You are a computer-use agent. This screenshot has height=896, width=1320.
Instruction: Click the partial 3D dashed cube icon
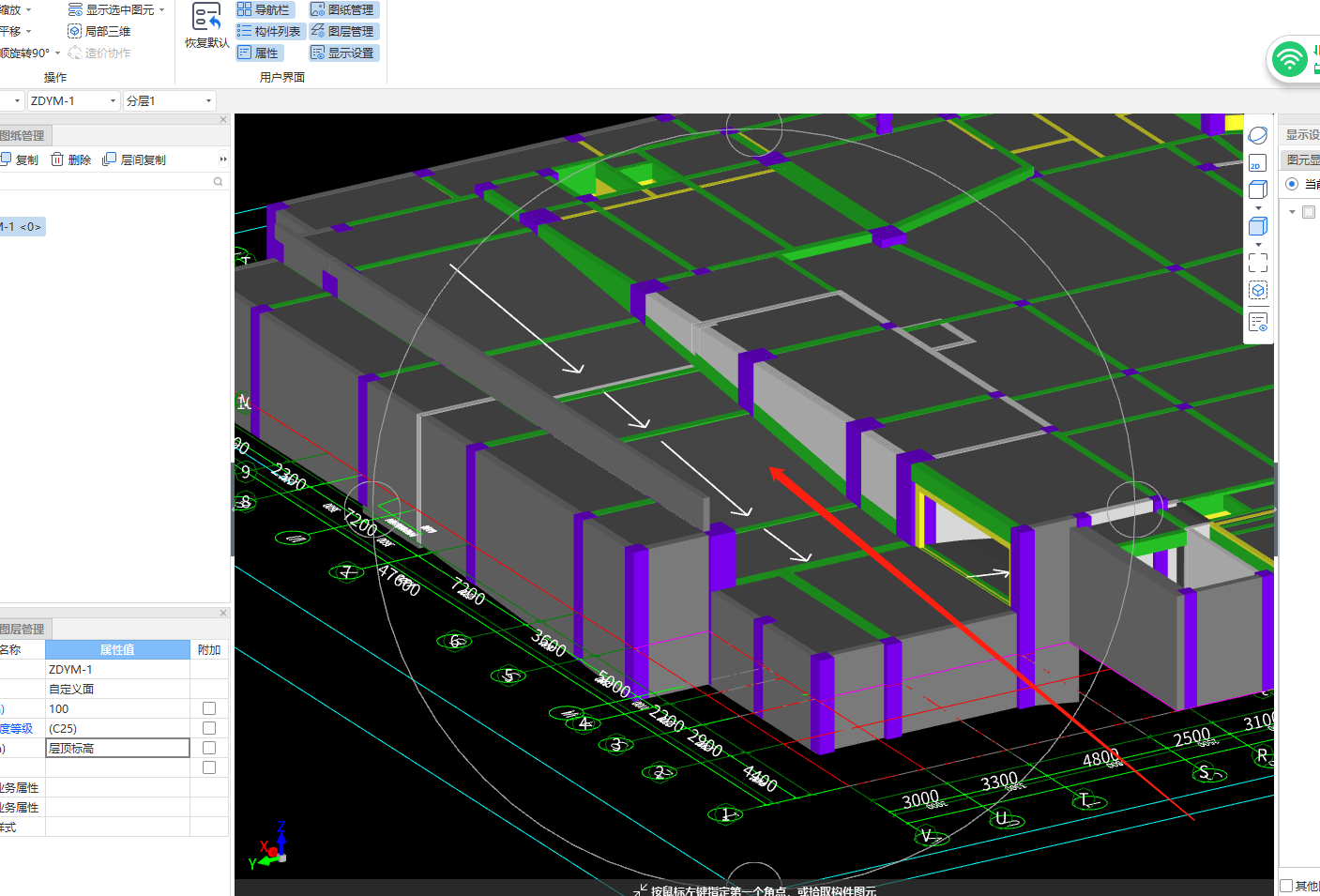pyautogui.click(x=1258, y=291)
